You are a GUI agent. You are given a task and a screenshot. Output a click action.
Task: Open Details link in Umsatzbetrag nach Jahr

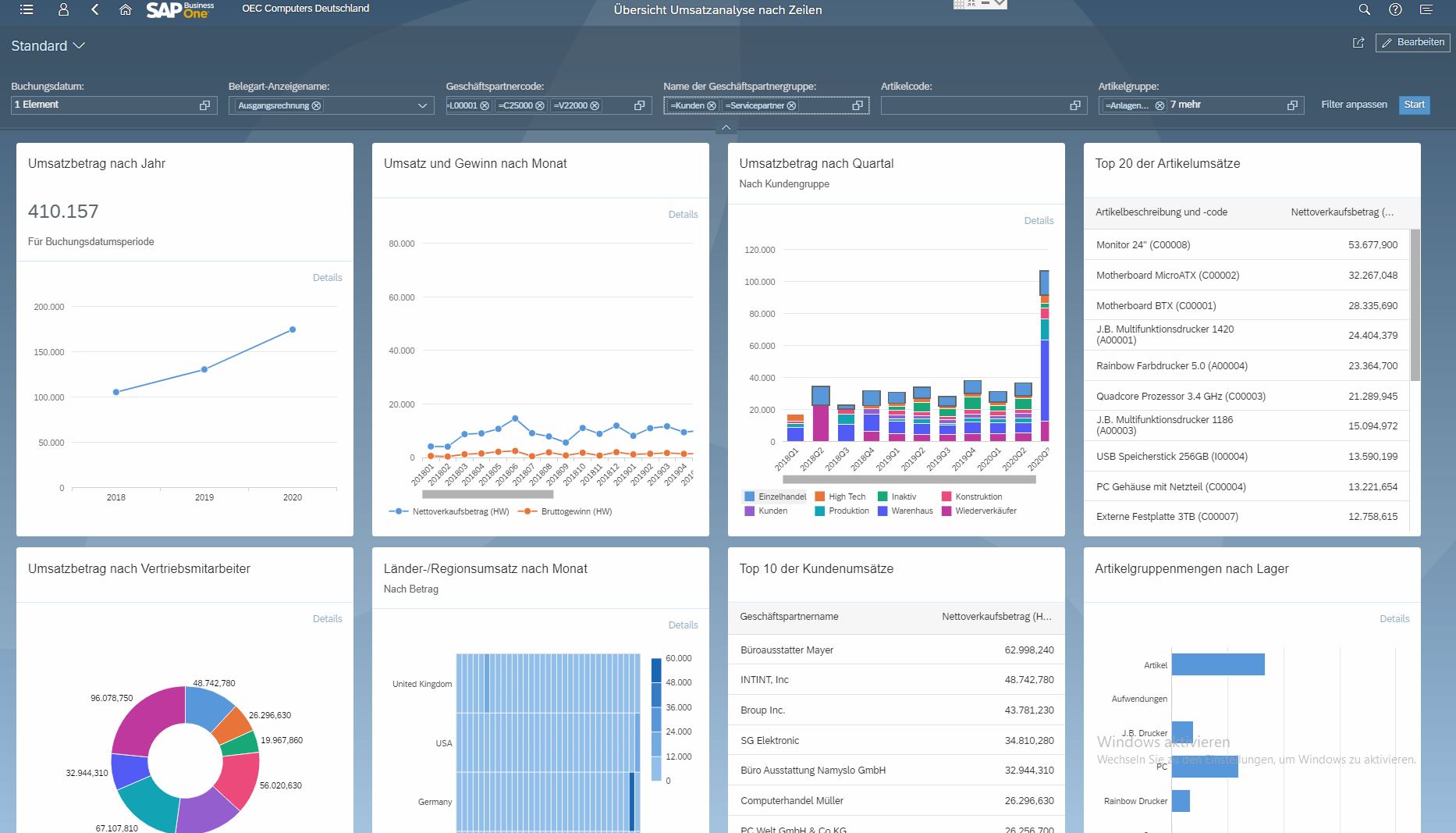tap(327, 277)
